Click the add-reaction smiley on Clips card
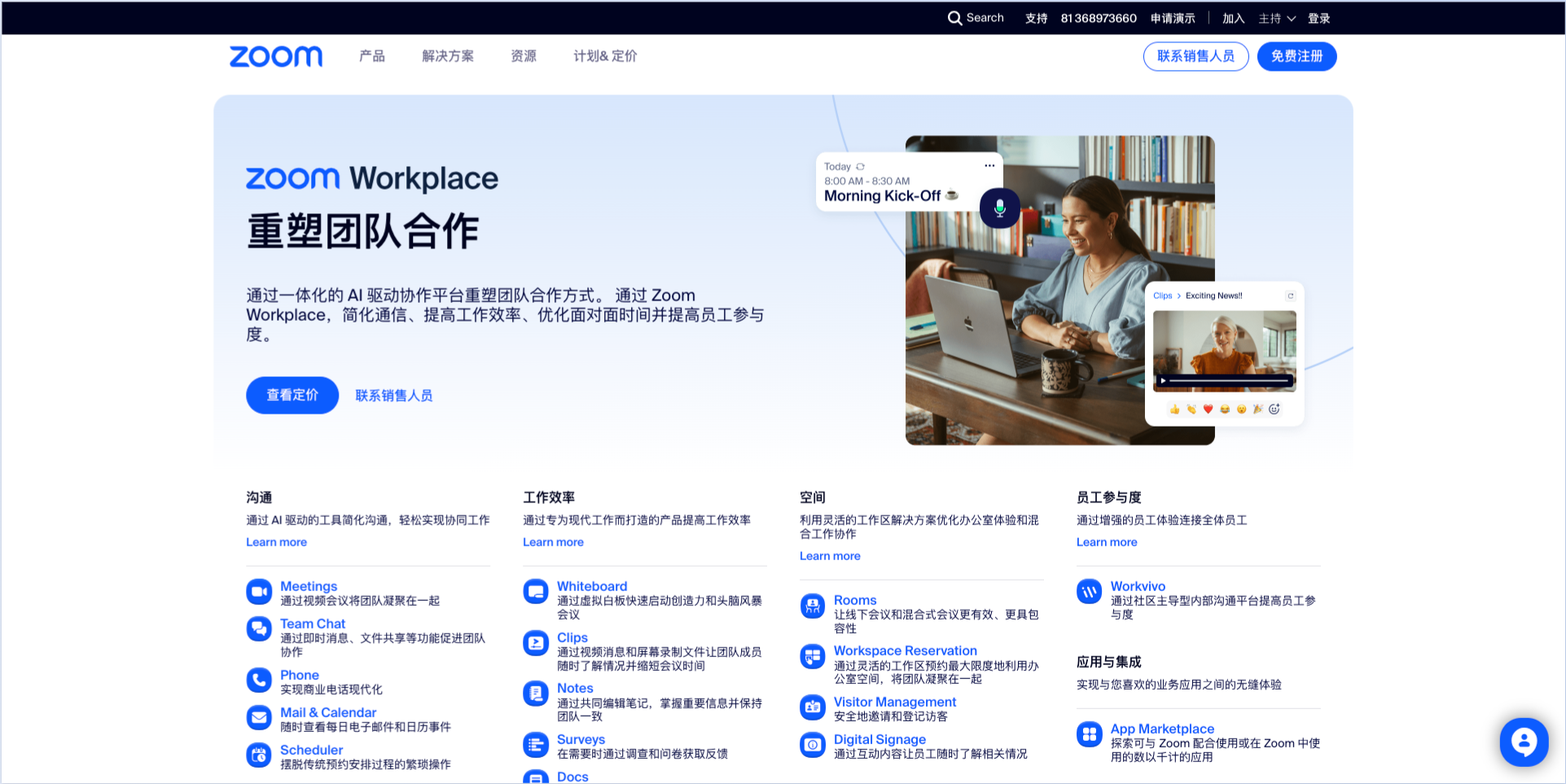 click(1274, 409)
